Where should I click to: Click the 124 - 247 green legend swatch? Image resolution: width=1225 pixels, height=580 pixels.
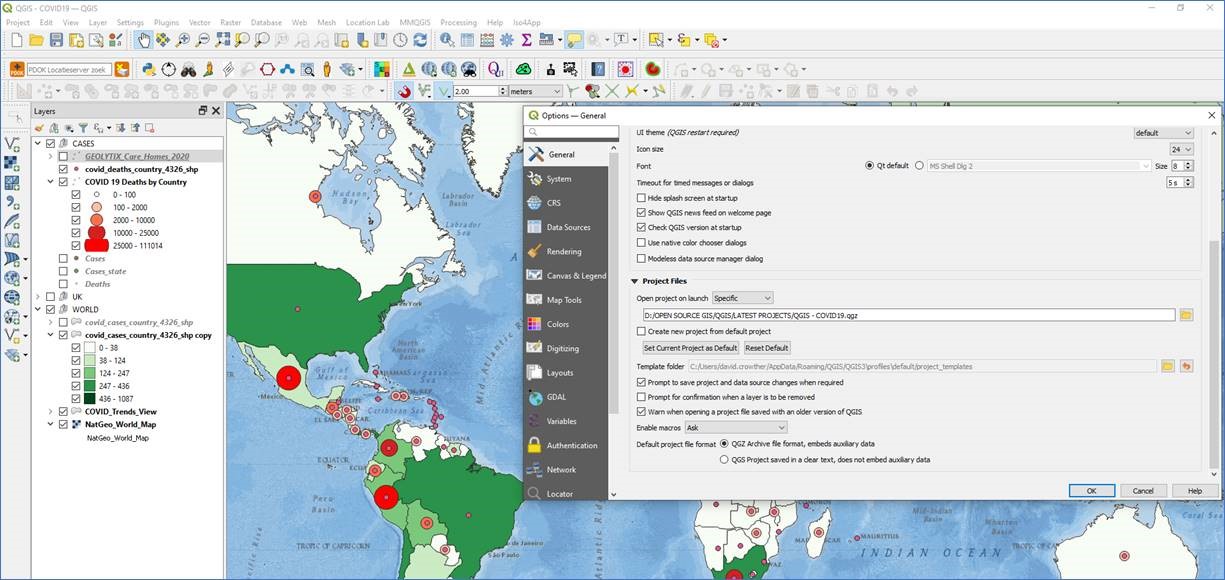point(89,373)
